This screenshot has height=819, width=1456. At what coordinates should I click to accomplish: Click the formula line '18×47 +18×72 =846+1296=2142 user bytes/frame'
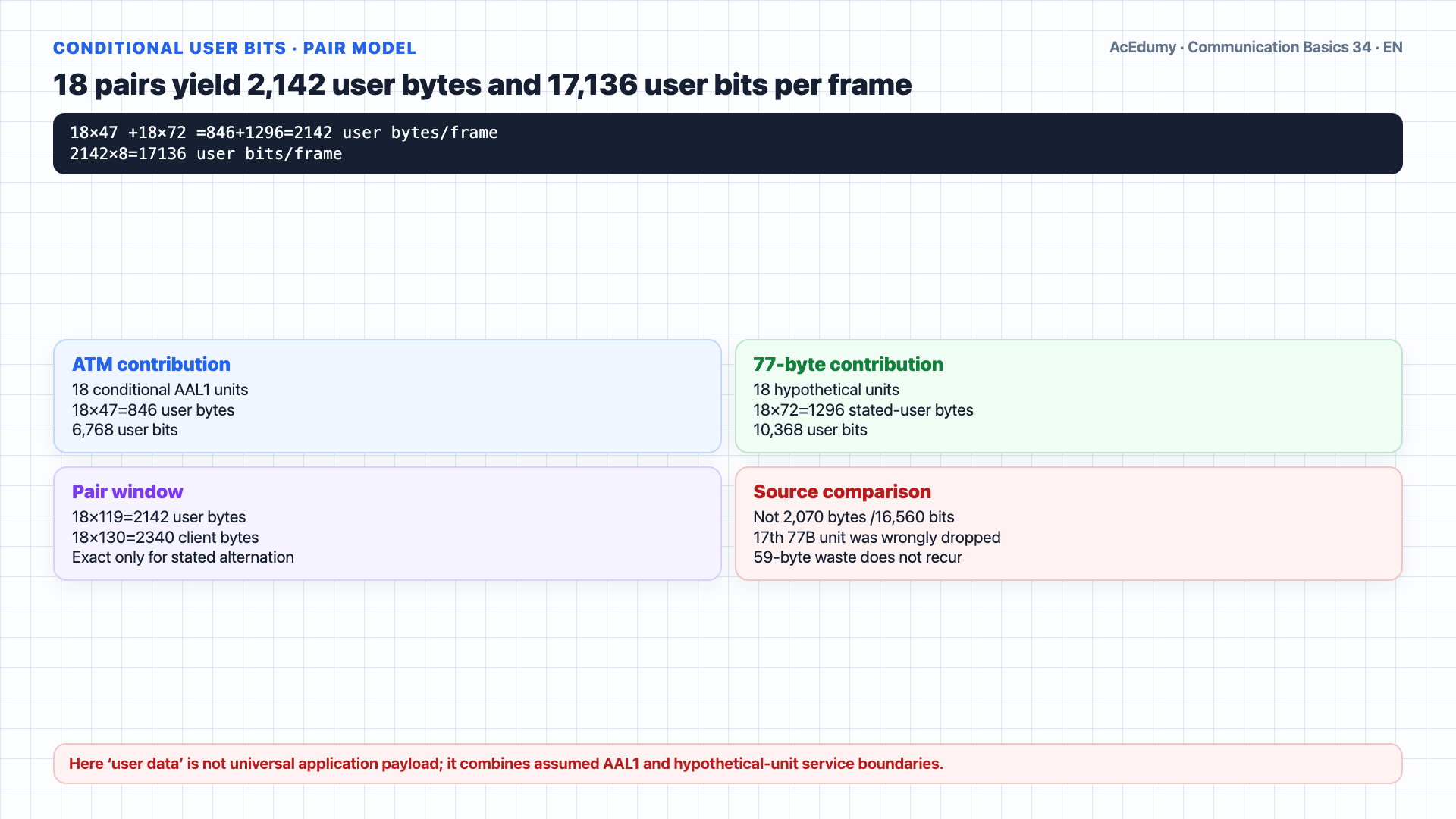coord(284,133)
